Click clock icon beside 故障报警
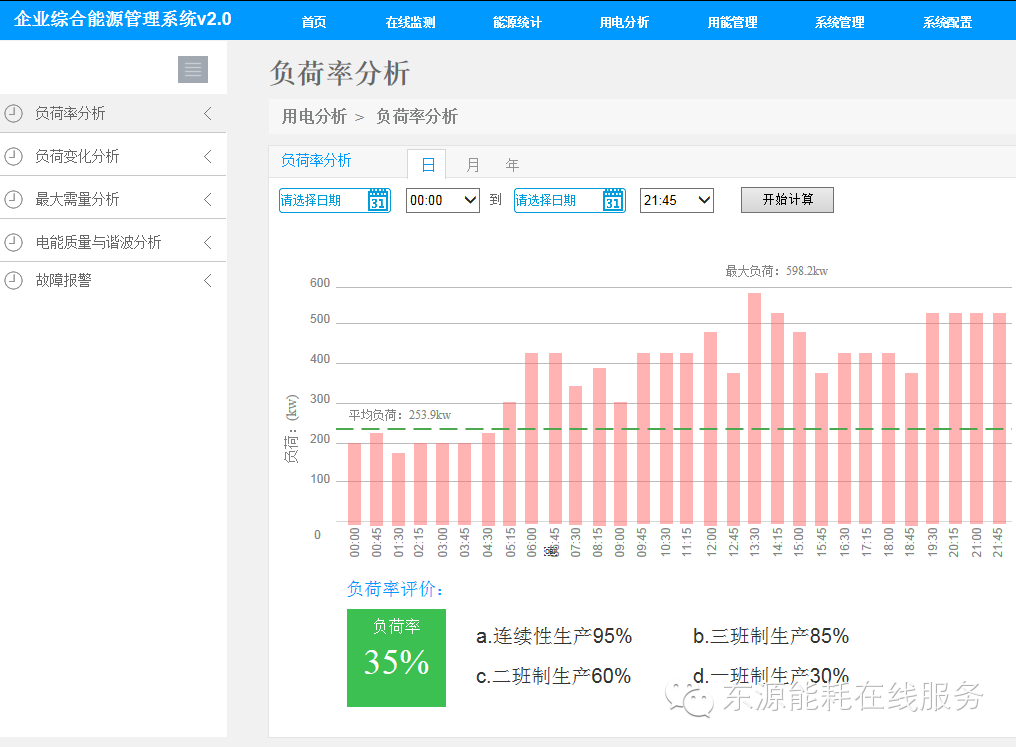 (x=13, y=281)
